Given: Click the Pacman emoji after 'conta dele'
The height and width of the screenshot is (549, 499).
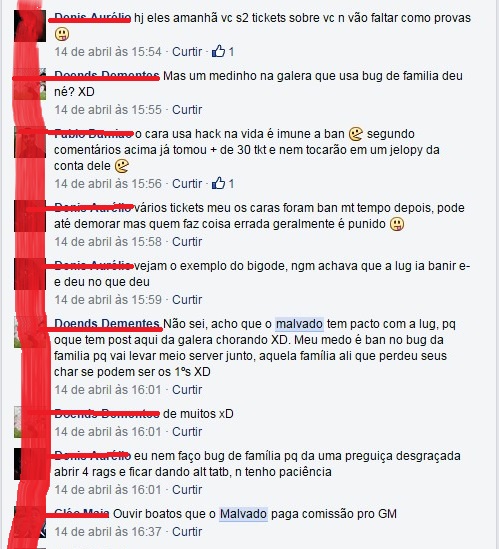Looking at the screenshot, I should (x=122, y=166).
